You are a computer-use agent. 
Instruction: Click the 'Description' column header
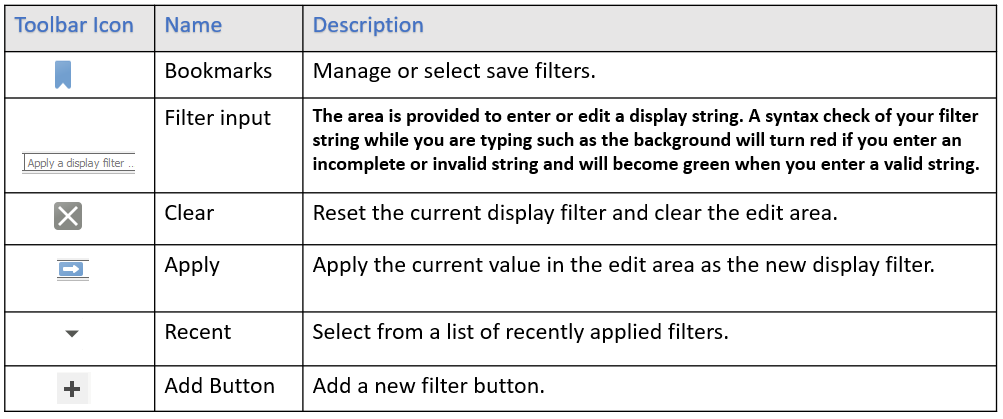pyautogui.click(x=368, y=26)
